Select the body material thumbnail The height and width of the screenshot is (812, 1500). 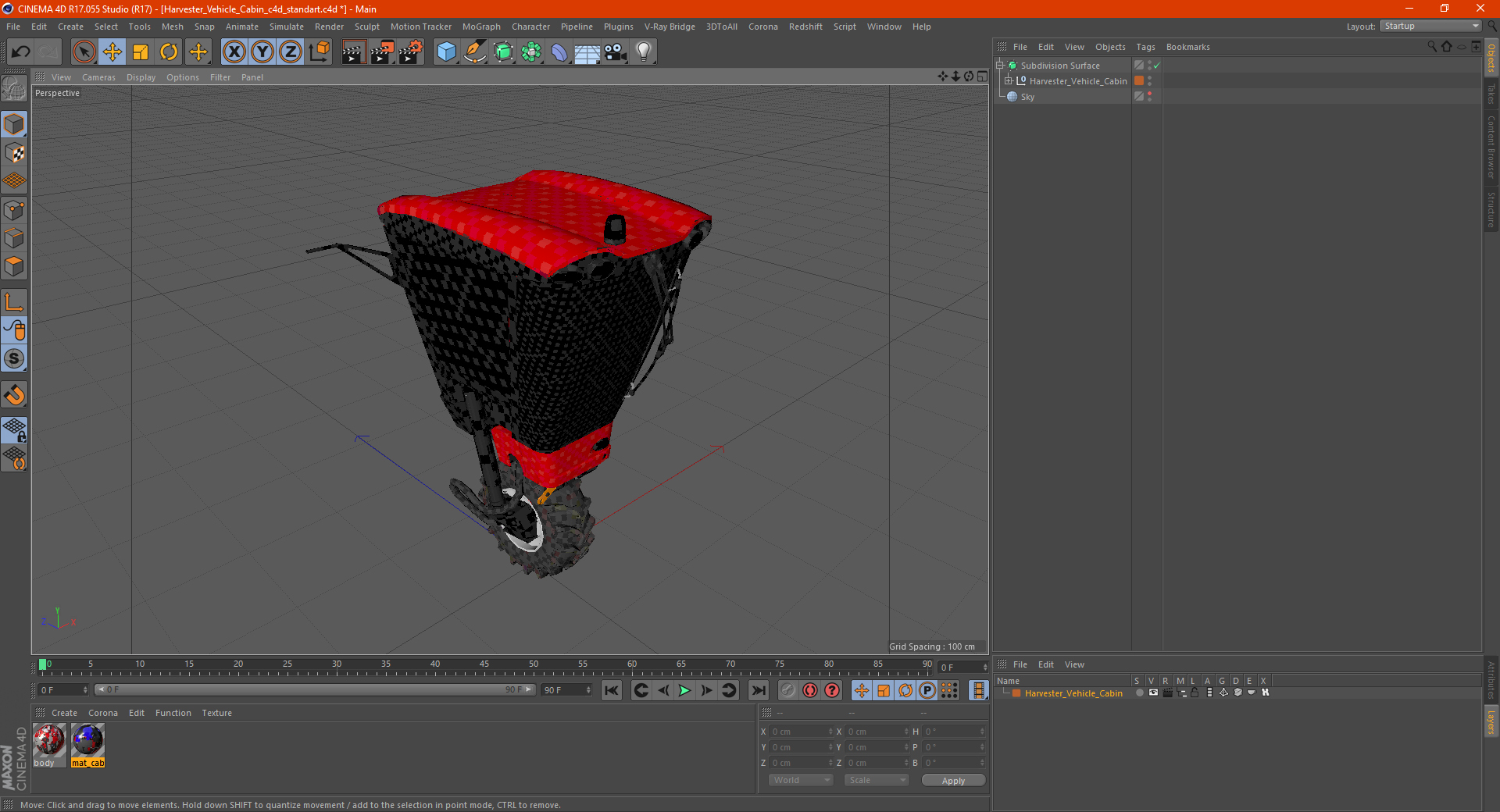click(x=49, y=740)
